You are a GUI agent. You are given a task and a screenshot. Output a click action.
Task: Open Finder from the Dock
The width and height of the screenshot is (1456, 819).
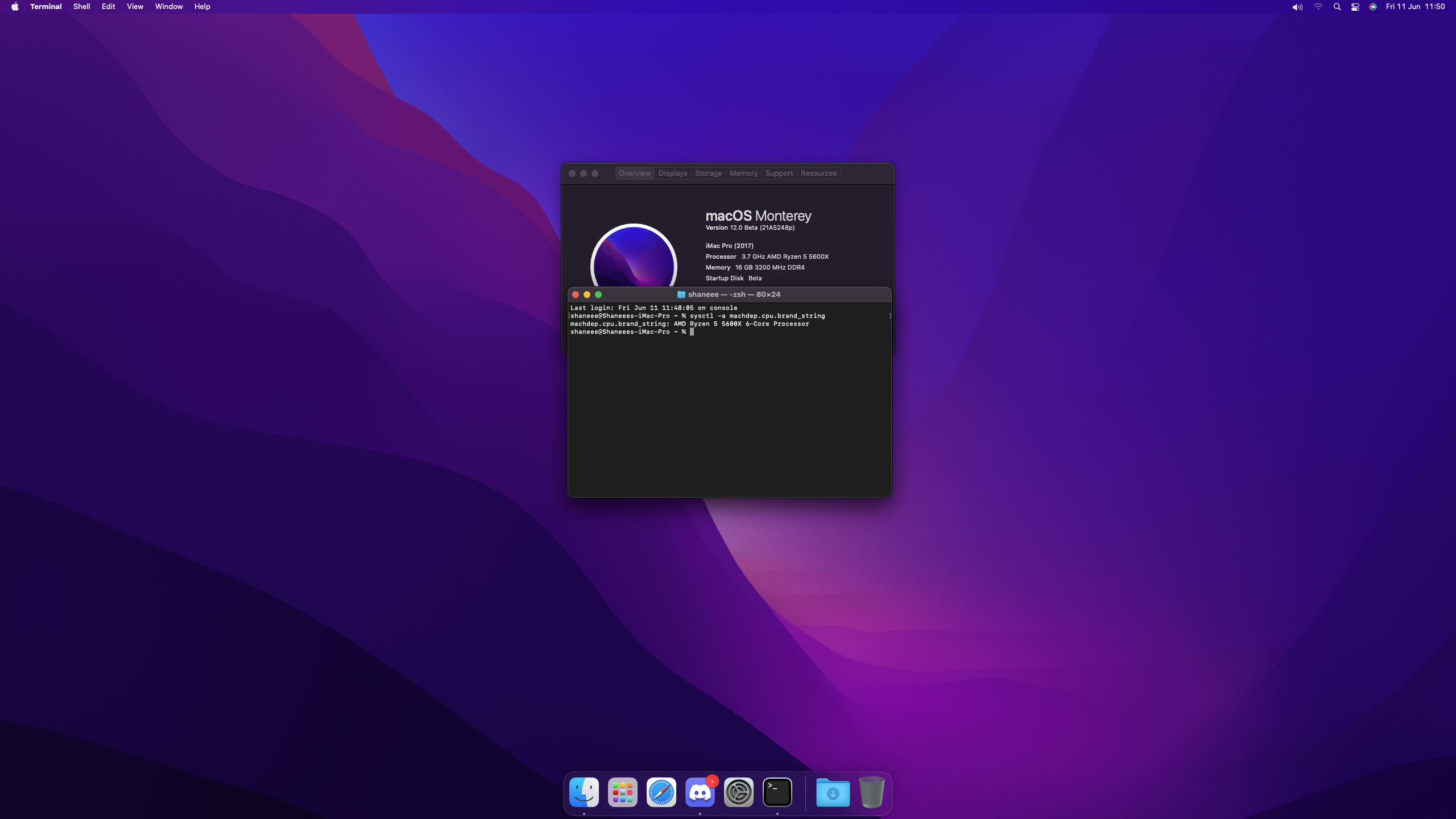(x=584, y=792)
